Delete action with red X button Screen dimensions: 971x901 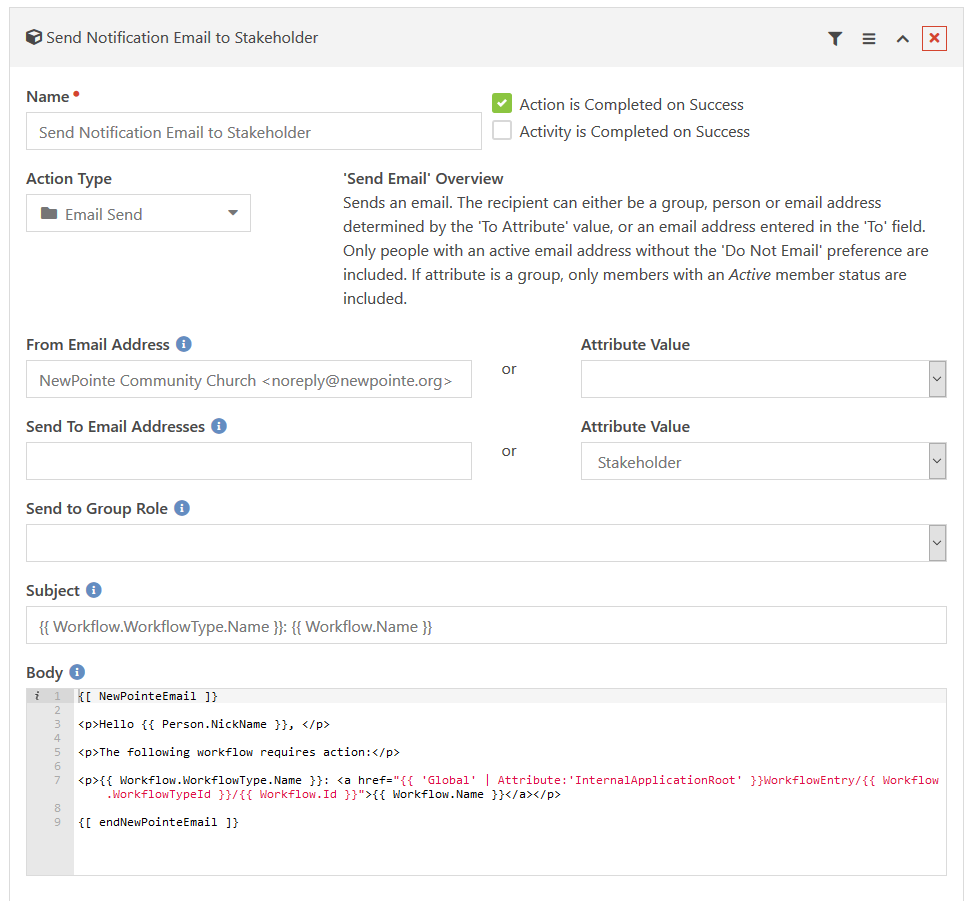934,38
